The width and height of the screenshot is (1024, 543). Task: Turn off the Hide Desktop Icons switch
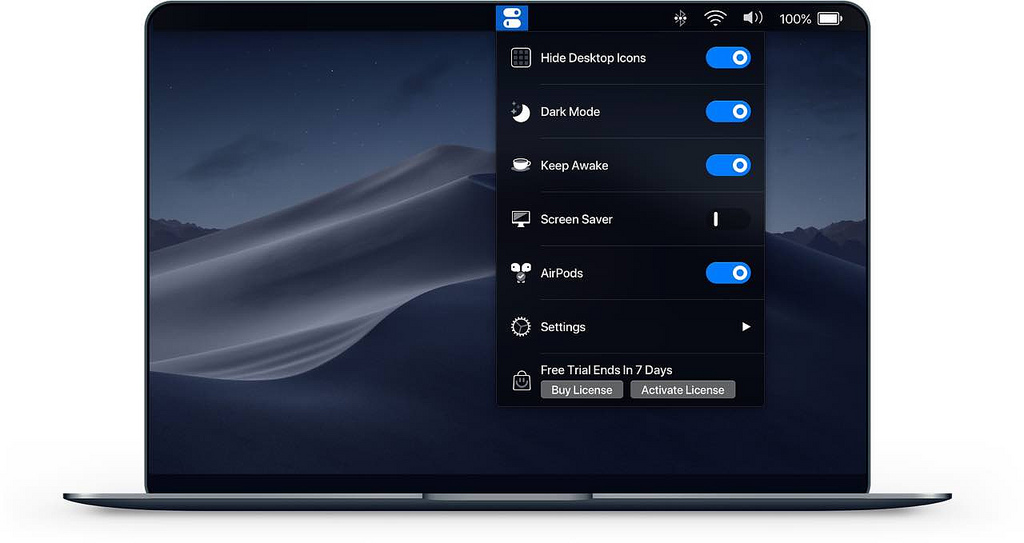tap(728, 58)
